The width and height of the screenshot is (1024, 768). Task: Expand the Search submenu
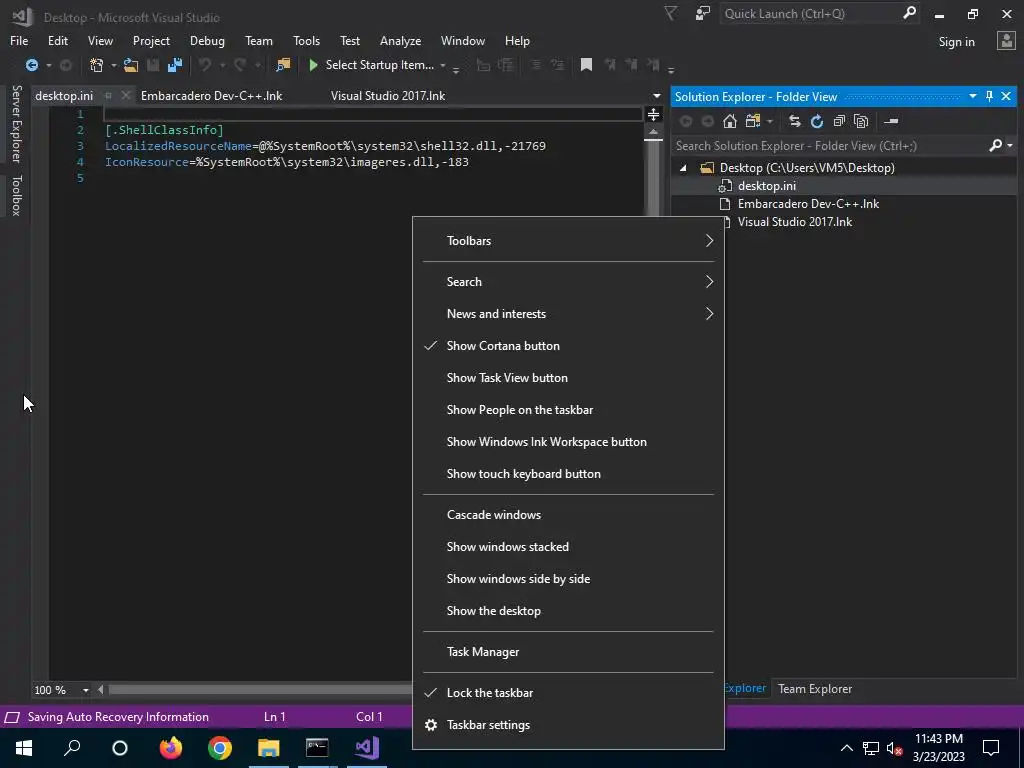pos(568,282)
